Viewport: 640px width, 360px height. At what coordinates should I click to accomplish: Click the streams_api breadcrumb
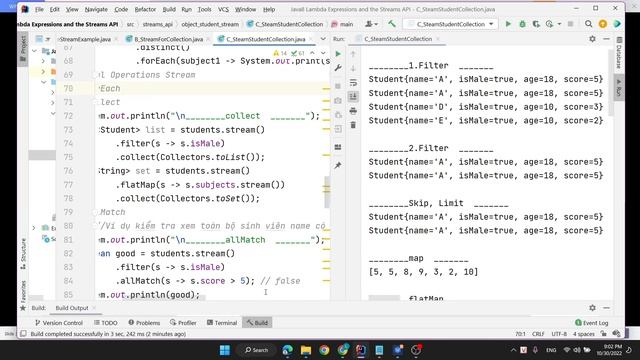pyautogui.click(x=158, y=24)
